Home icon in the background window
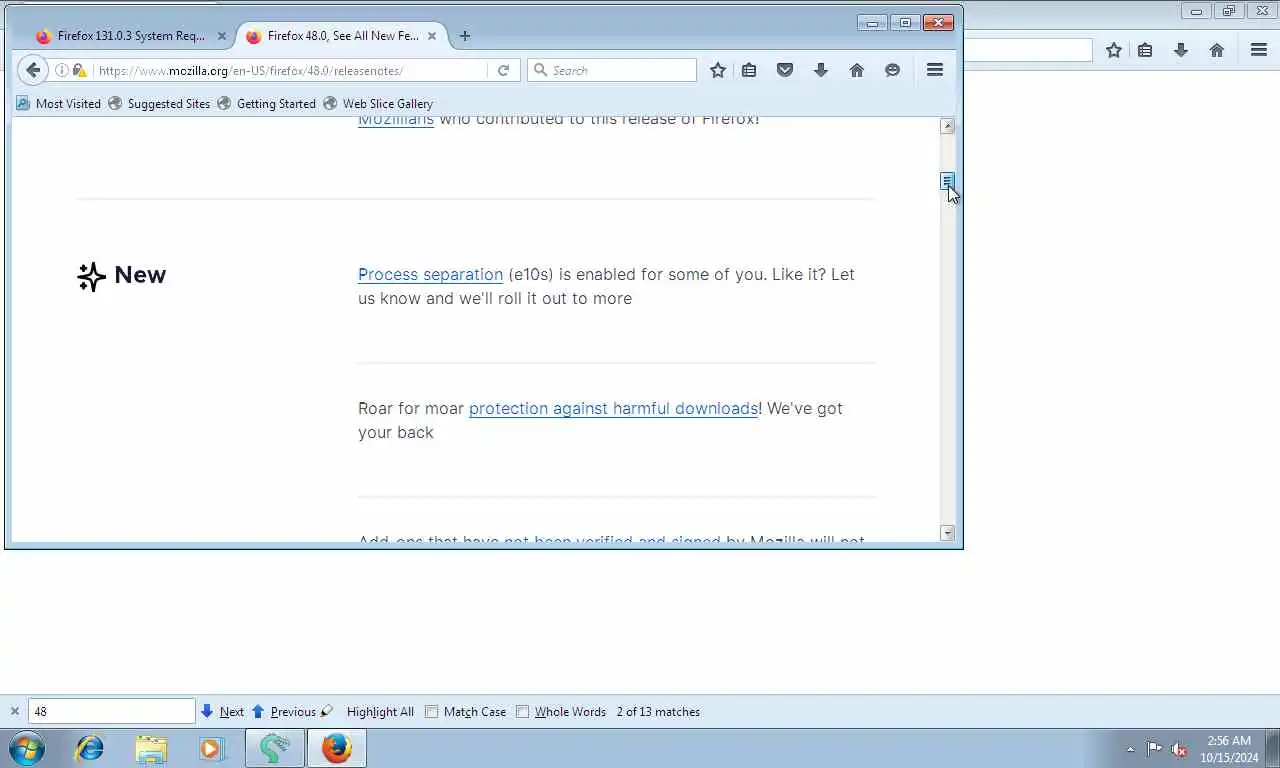Image resolution: width=1280 pixels, height=768 pixels. coord(1217,50)
